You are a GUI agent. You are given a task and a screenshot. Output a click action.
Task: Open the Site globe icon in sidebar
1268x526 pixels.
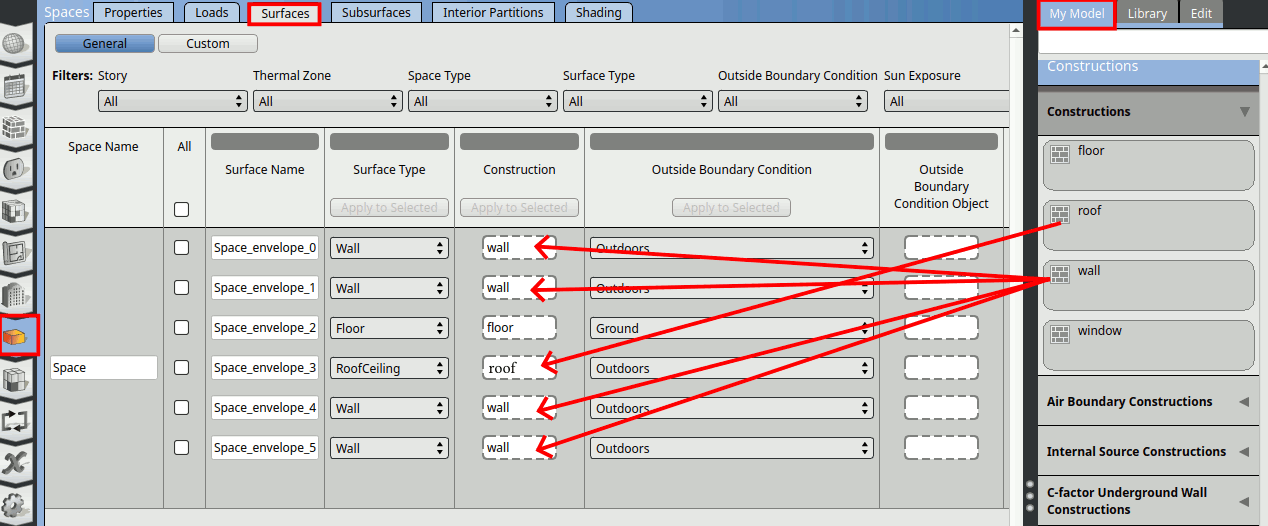[15, 45]
